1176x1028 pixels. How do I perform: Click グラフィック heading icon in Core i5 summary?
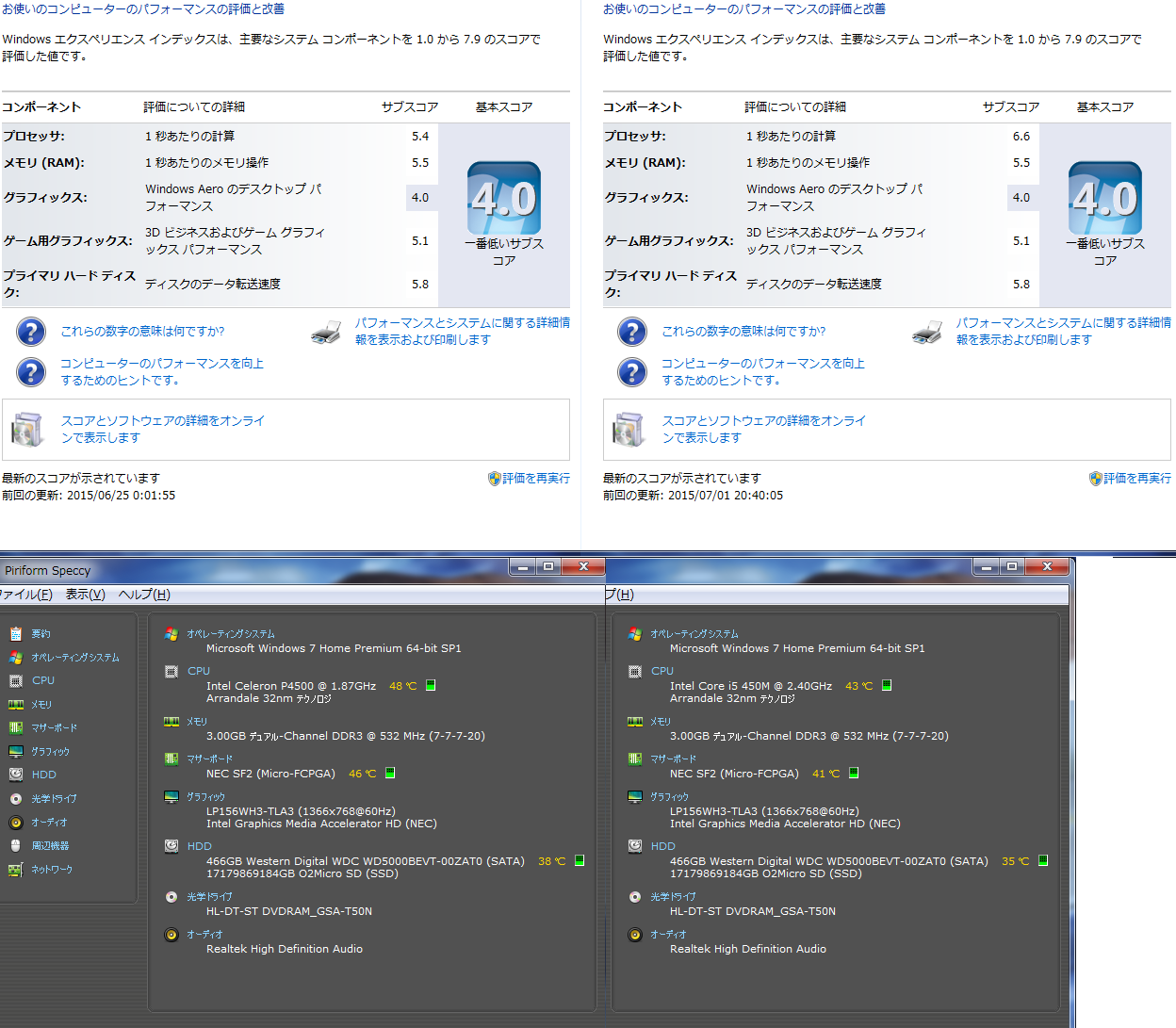635,796
